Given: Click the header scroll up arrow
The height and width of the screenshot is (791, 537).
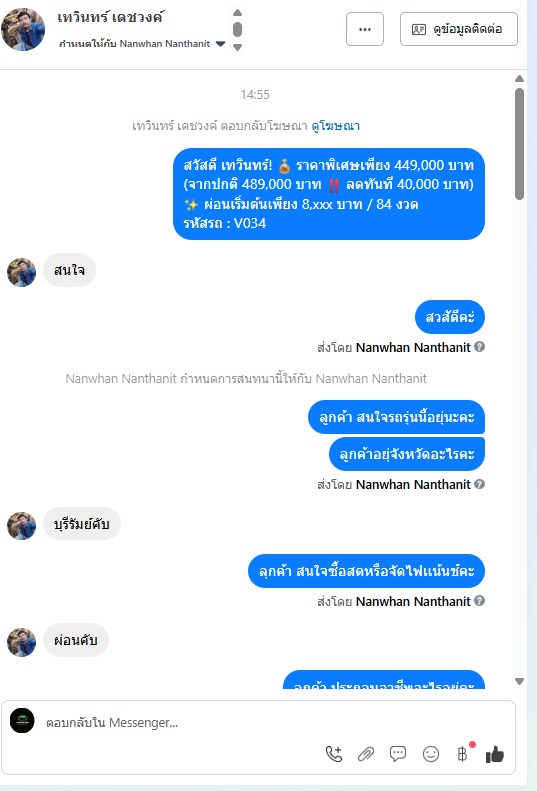Looking at the screenshot, I should [x=237, y=12].
